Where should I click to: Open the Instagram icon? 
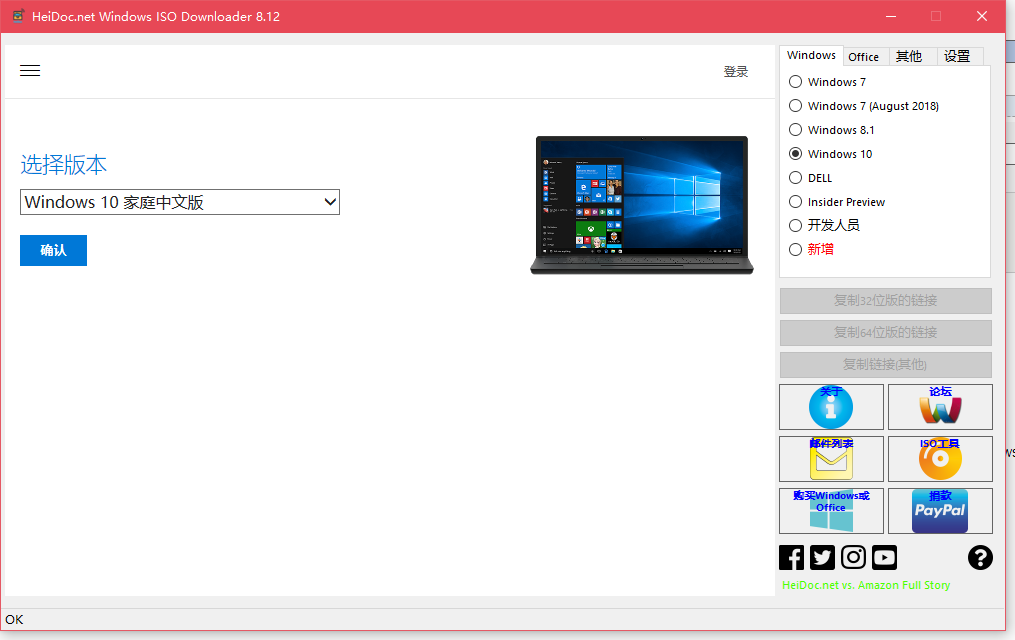[x=853, y=557]
